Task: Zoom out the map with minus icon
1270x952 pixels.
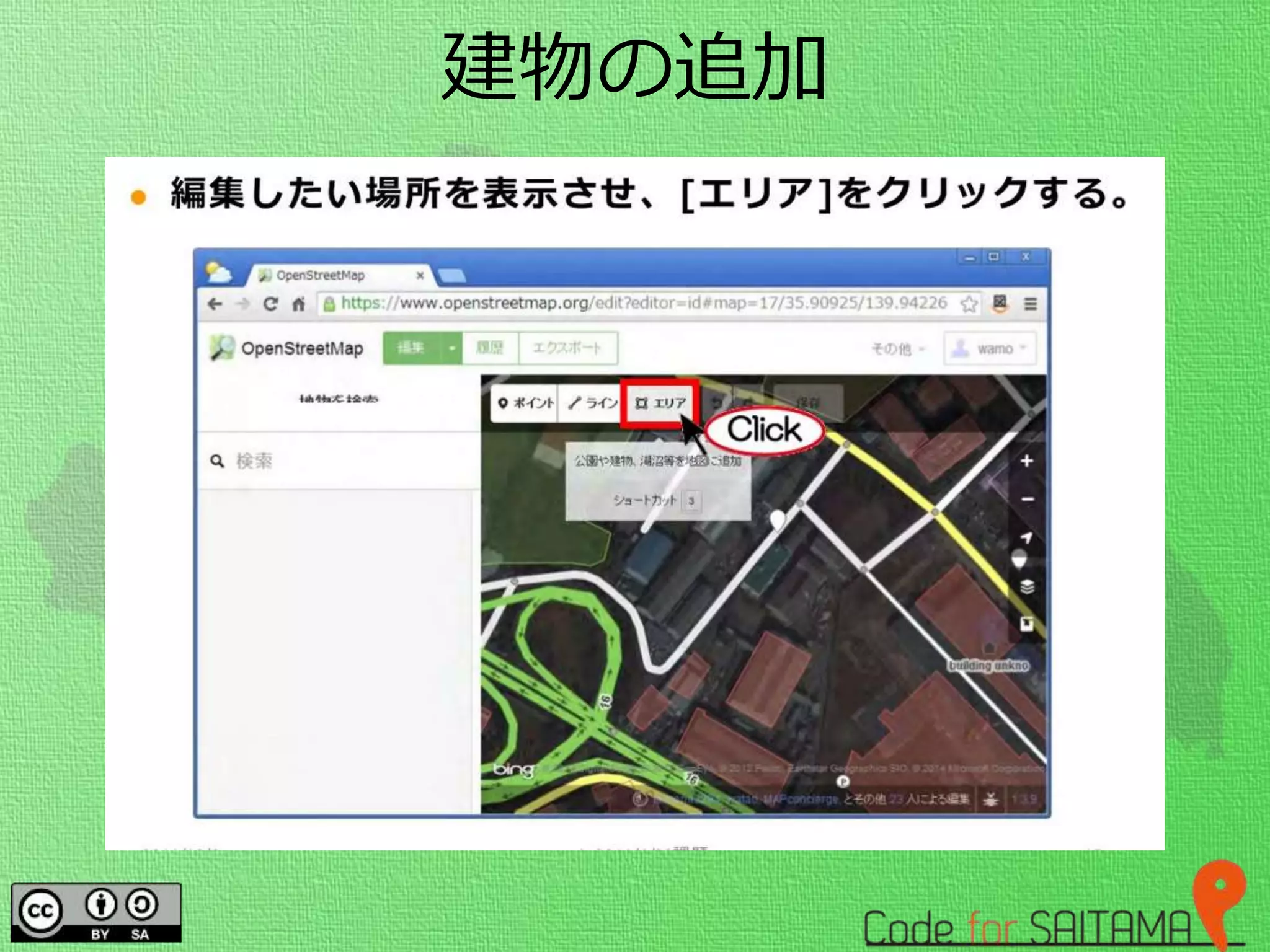Action: (1026, 499)
